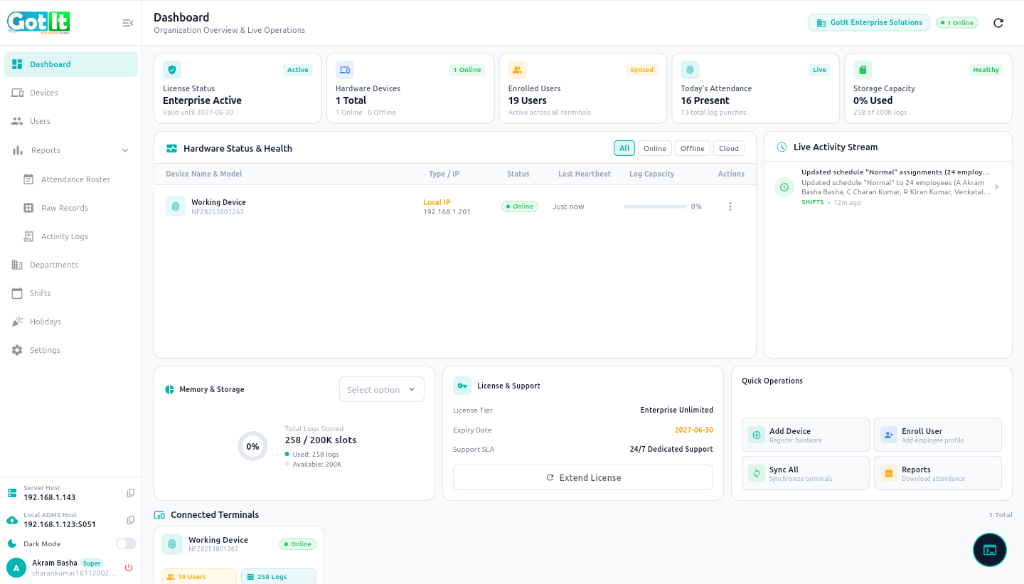Click the Hardware Status & Health pulse icon

click(172, 148)
